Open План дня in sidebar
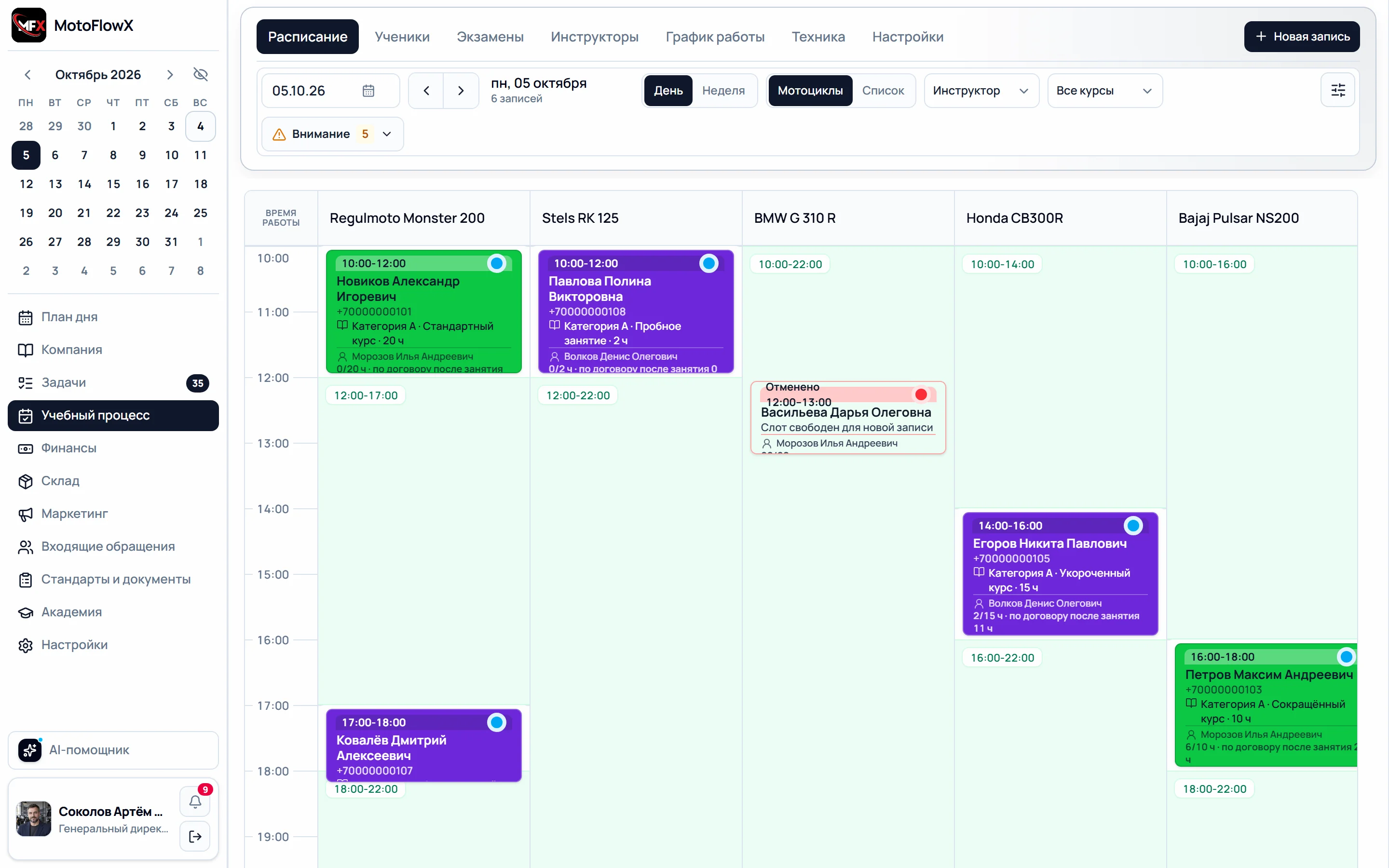 pyautogui.click(x=113, y=317)
